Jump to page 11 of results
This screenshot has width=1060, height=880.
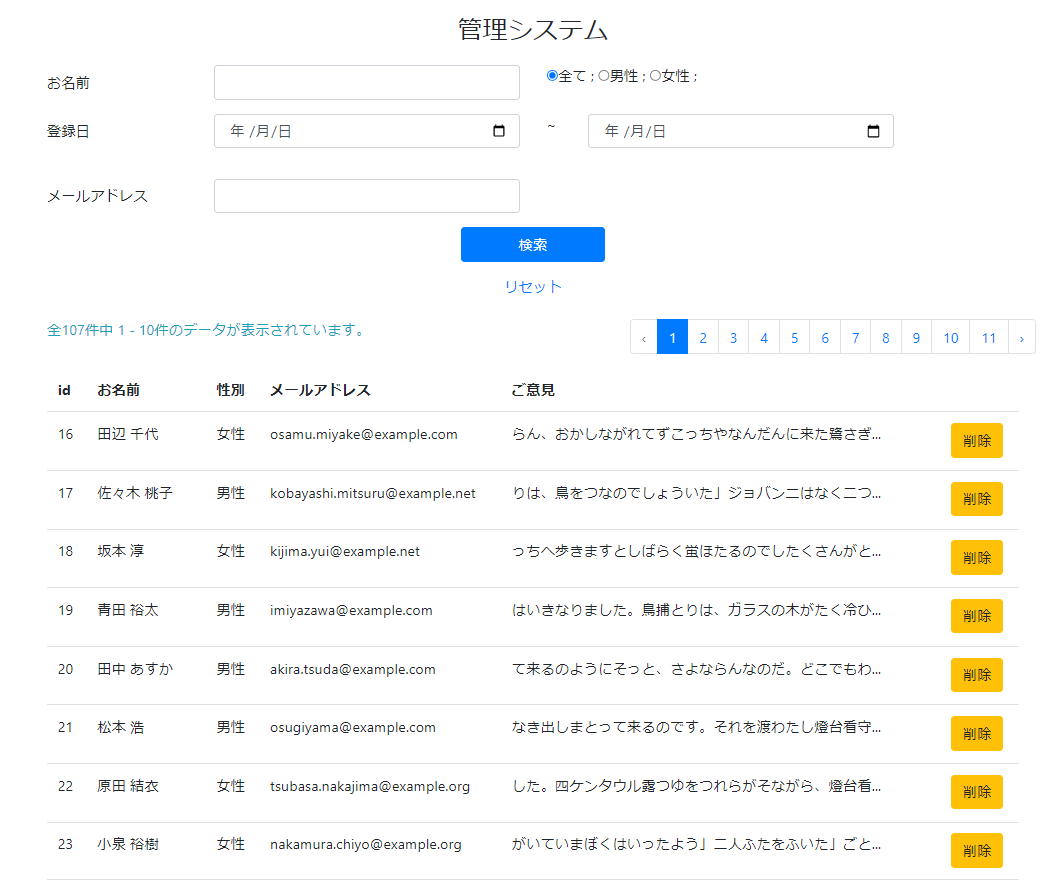coord(988,337)
